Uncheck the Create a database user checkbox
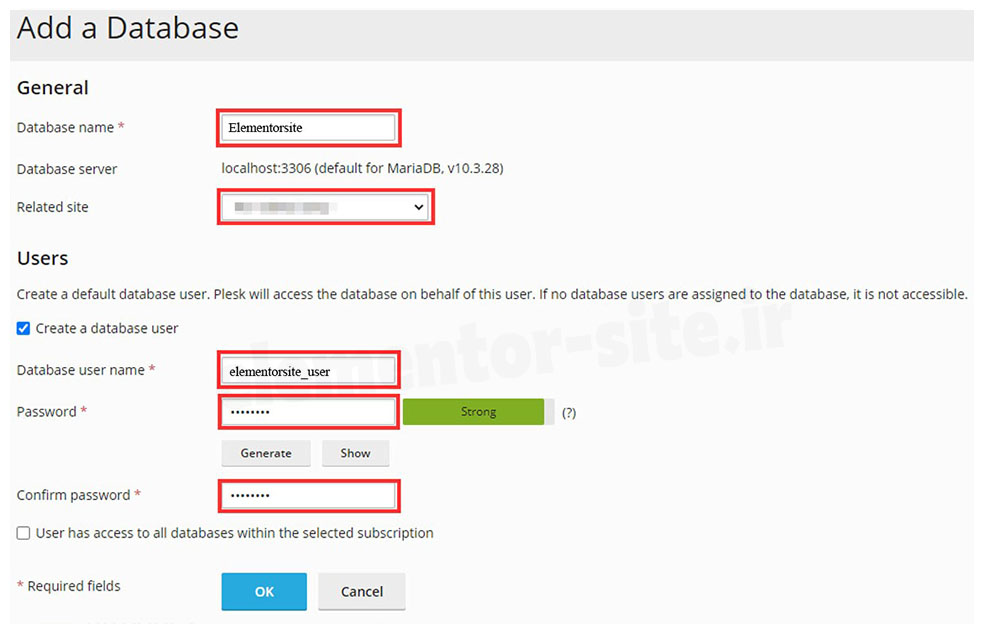Image resolution: width=988 pixels, height=635 pixels. [24, 328]
